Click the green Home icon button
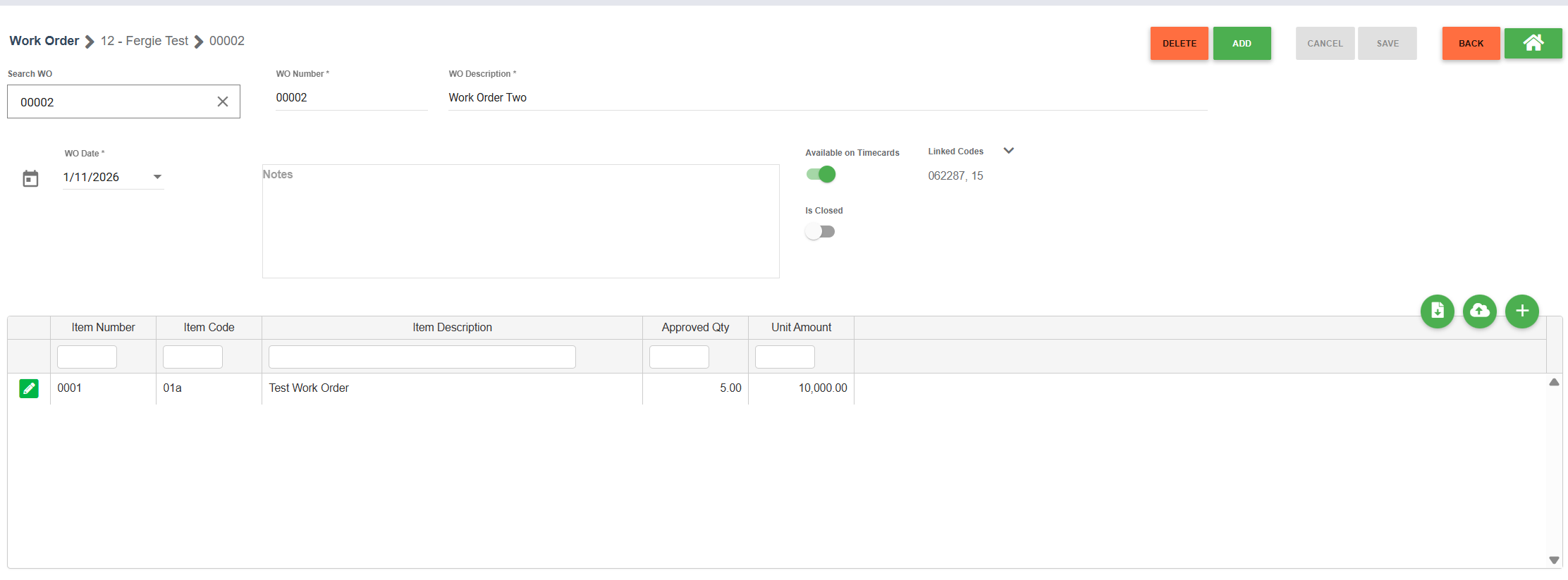Screen dimensions: 1568x580 click(x=1533, y=43)
